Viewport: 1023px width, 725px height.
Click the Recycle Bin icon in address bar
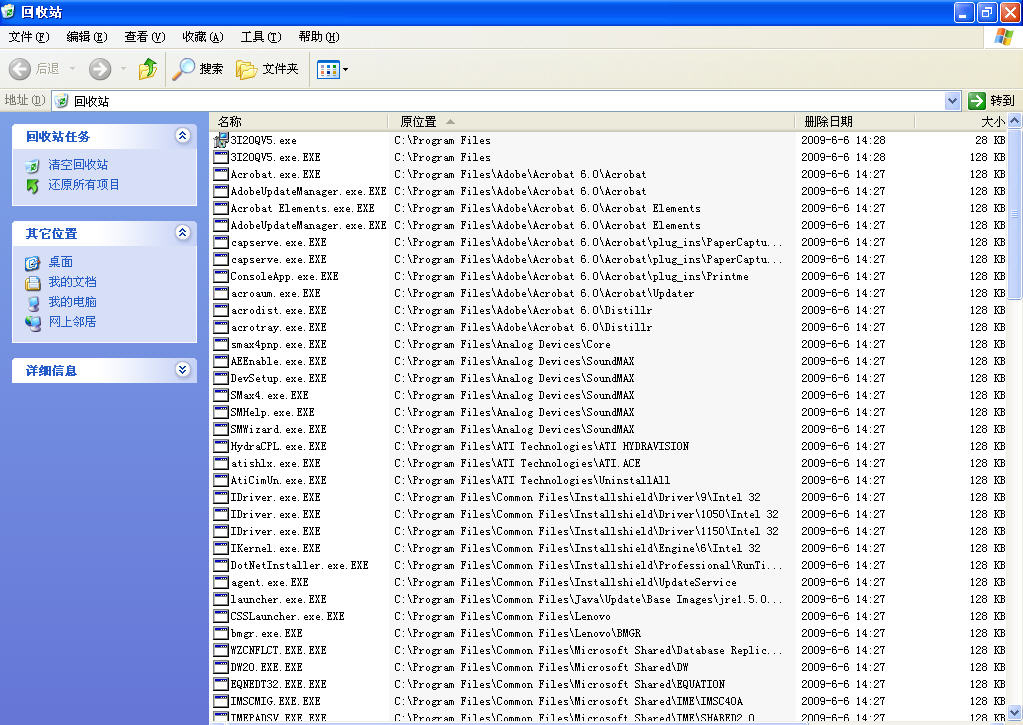62,101
